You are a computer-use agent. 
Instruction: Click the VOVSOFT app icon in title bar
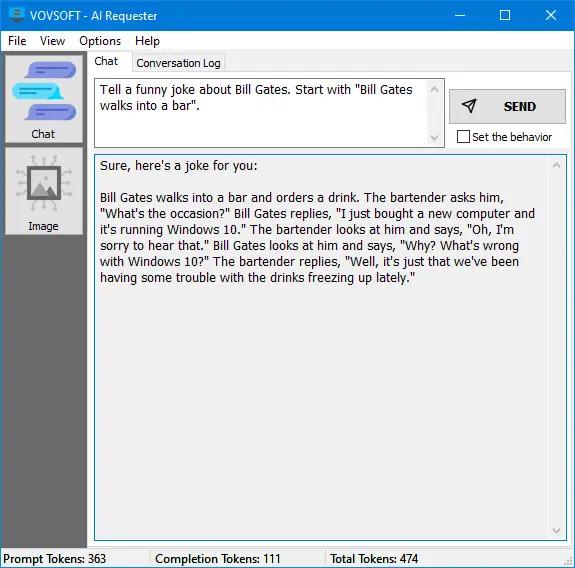point(16,15)
